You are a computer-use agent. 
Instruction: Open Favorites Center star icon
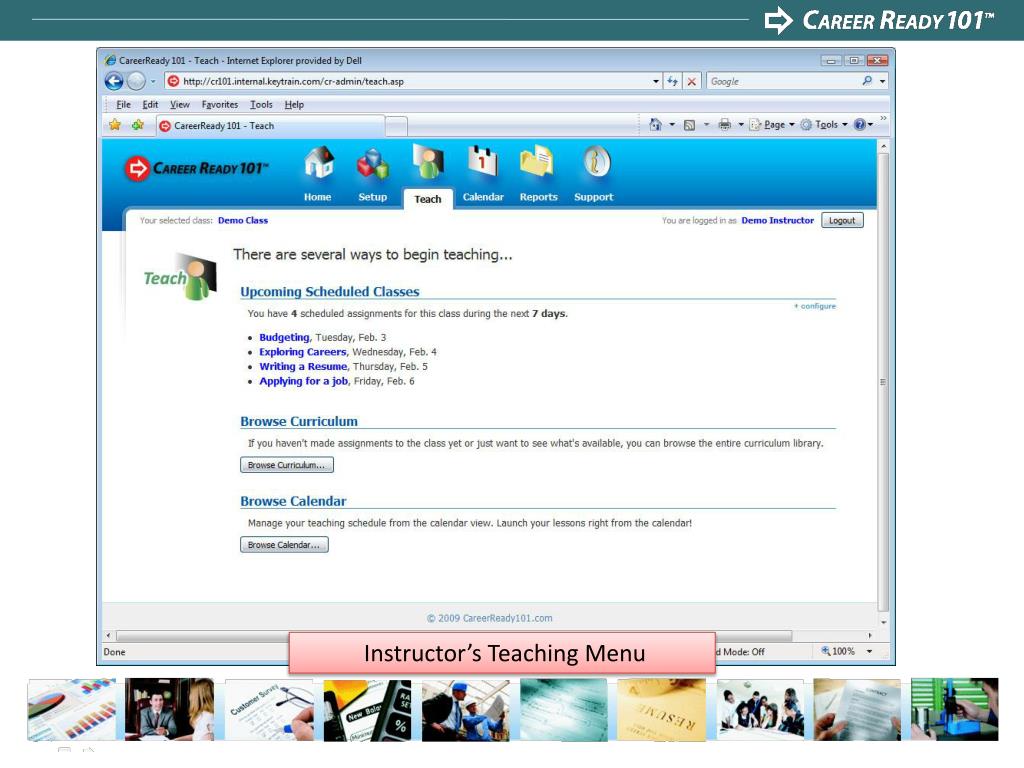115,125
